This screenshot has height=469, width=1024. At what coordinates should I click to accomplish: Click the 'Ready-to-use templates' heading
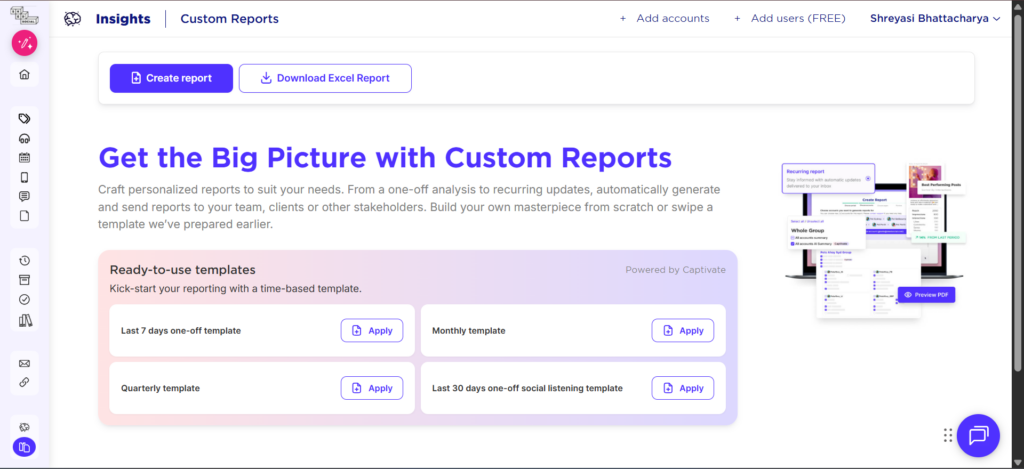[182, 270]
